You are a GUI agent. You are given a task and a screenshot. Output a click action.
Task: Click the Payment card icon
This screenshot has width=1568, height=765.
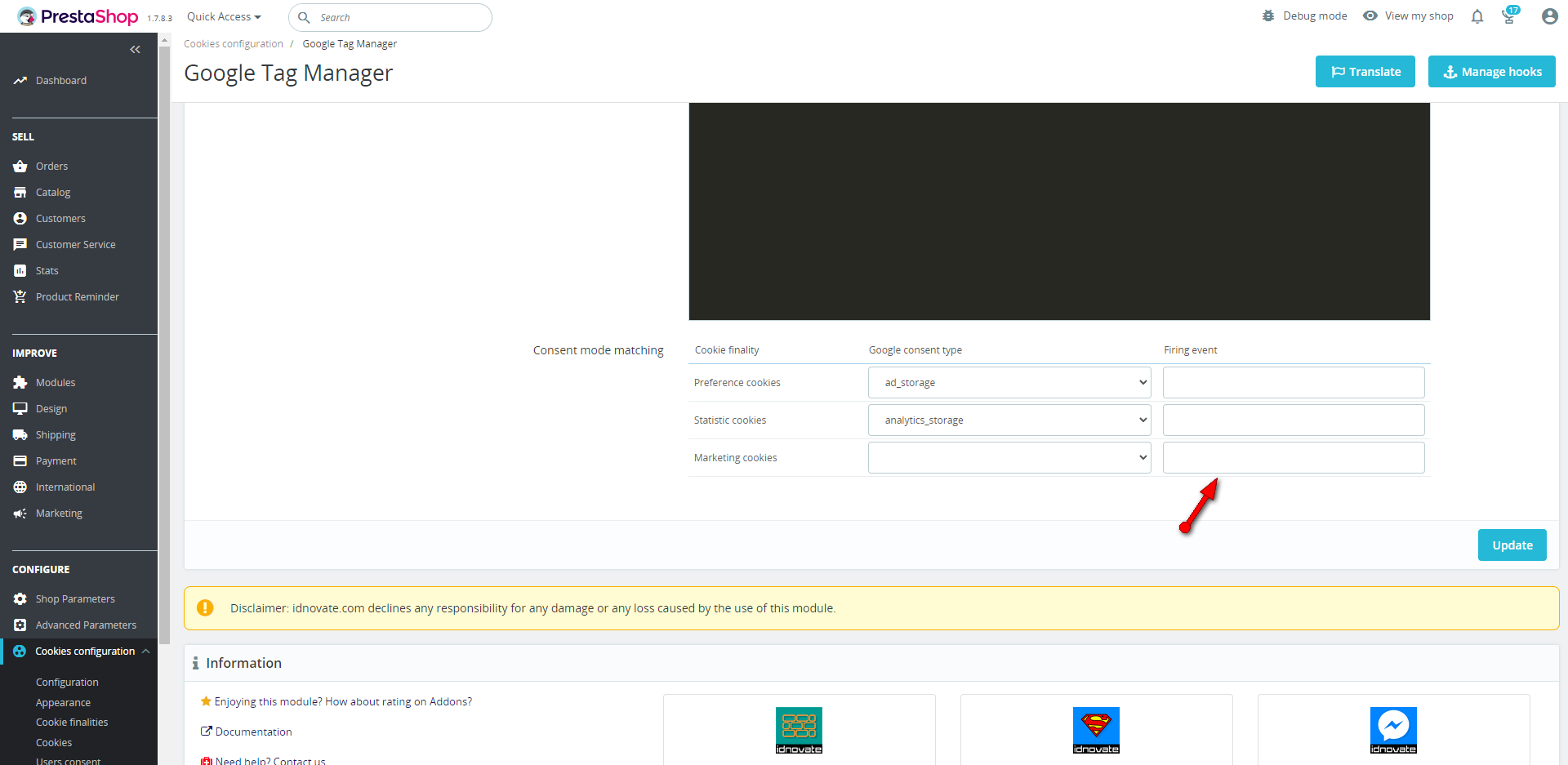(20, 461)
